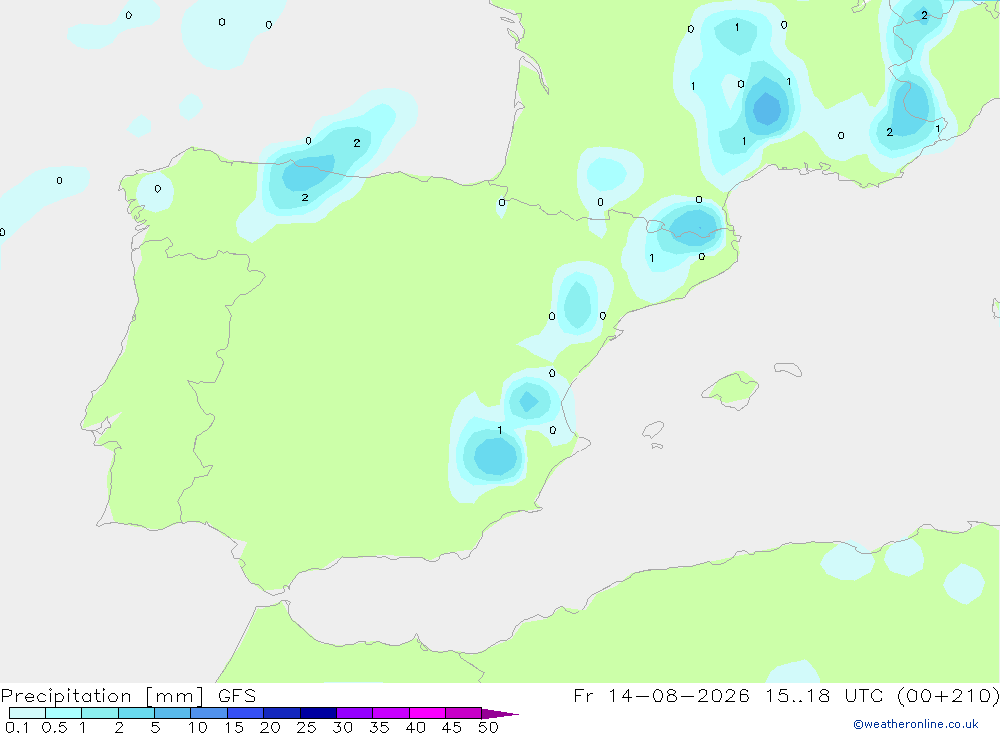Click the '50' legend label
Screen dimensions: 1000x733
click(x=488, y=727)
